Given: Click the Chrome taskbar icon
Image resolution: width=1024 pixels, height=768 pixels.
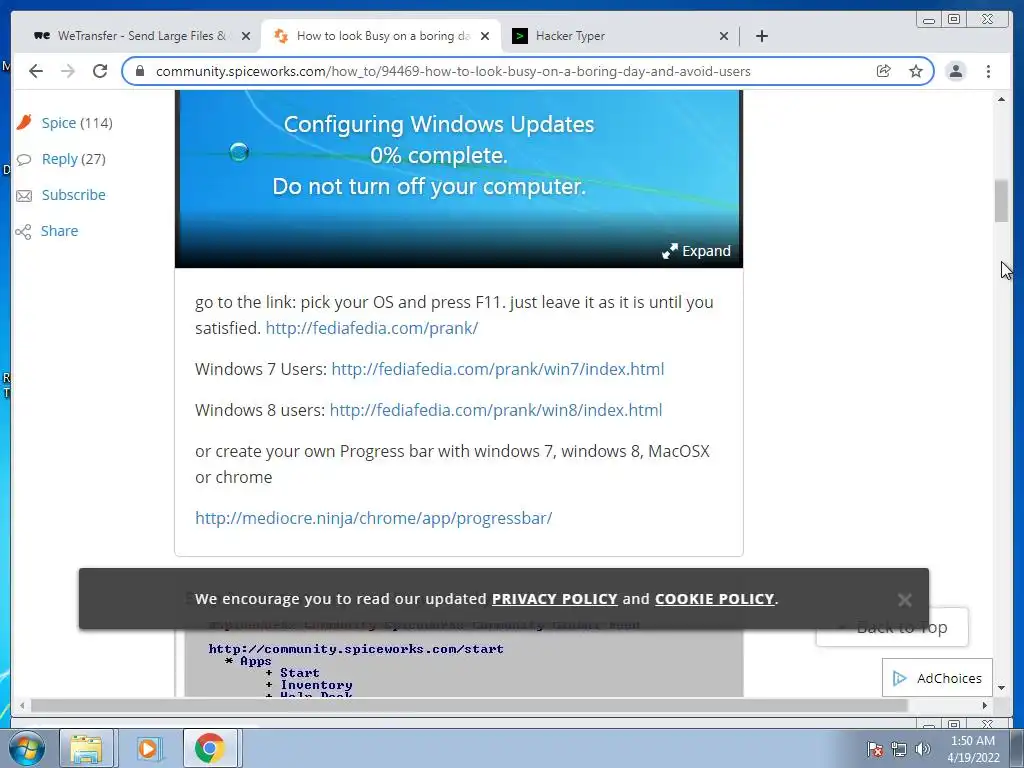Looking at the screenshot, I should click(210, 748).
